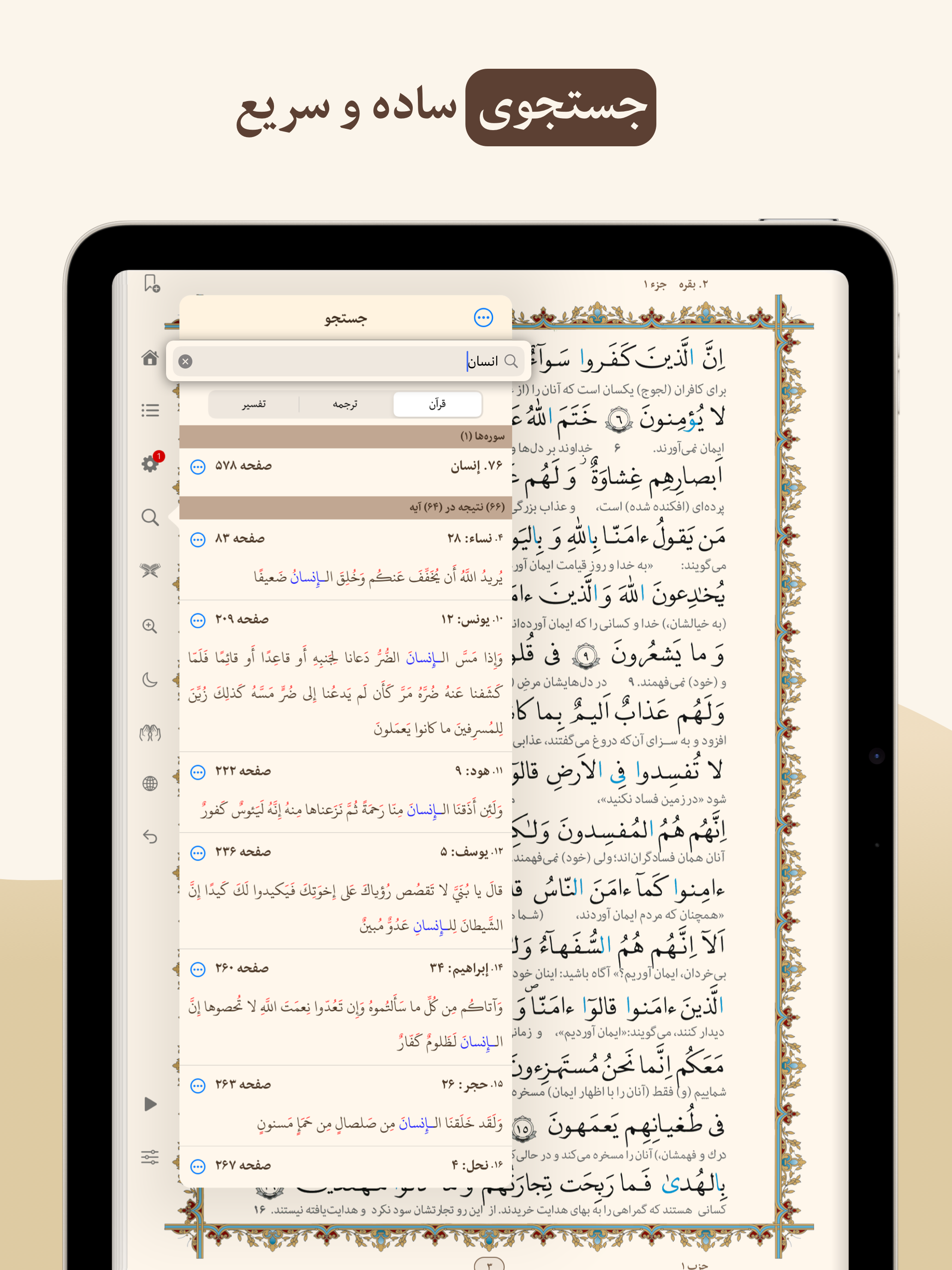Clear the search field text

185,361
